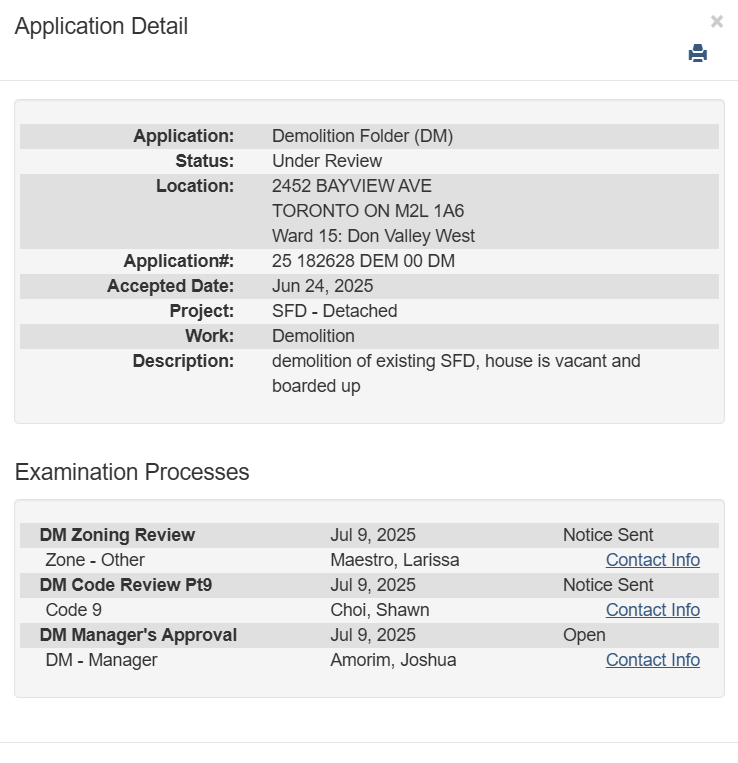Click the Ward 15: Don Valley West text
The height and width of the screenshot is (763, 738).
point(373,236)
